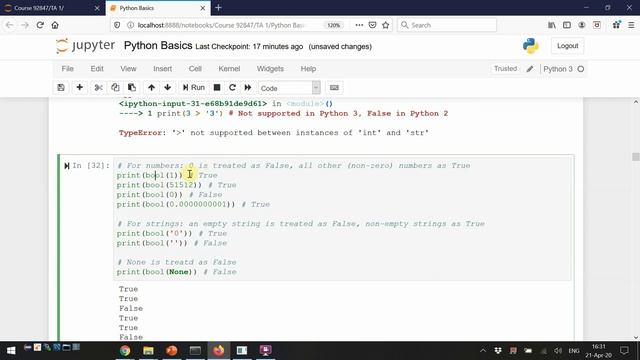Open the Firefox hamburger menu
640x360 pixels.
point(631,25)
